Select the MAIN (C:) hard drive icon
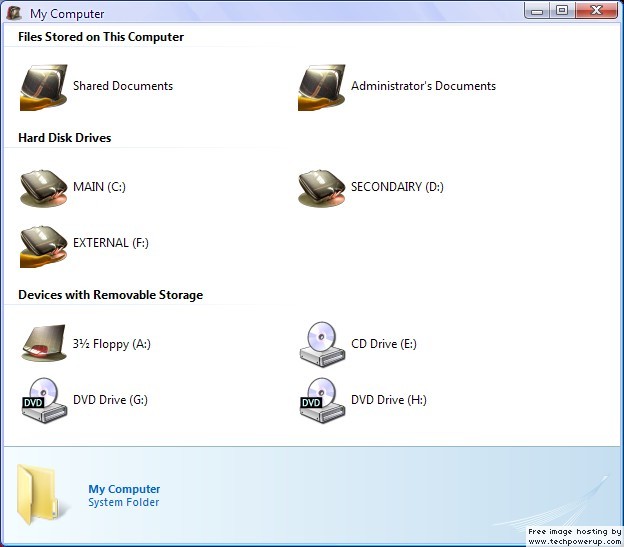624x547 pixels. click(x=43, y=187)
